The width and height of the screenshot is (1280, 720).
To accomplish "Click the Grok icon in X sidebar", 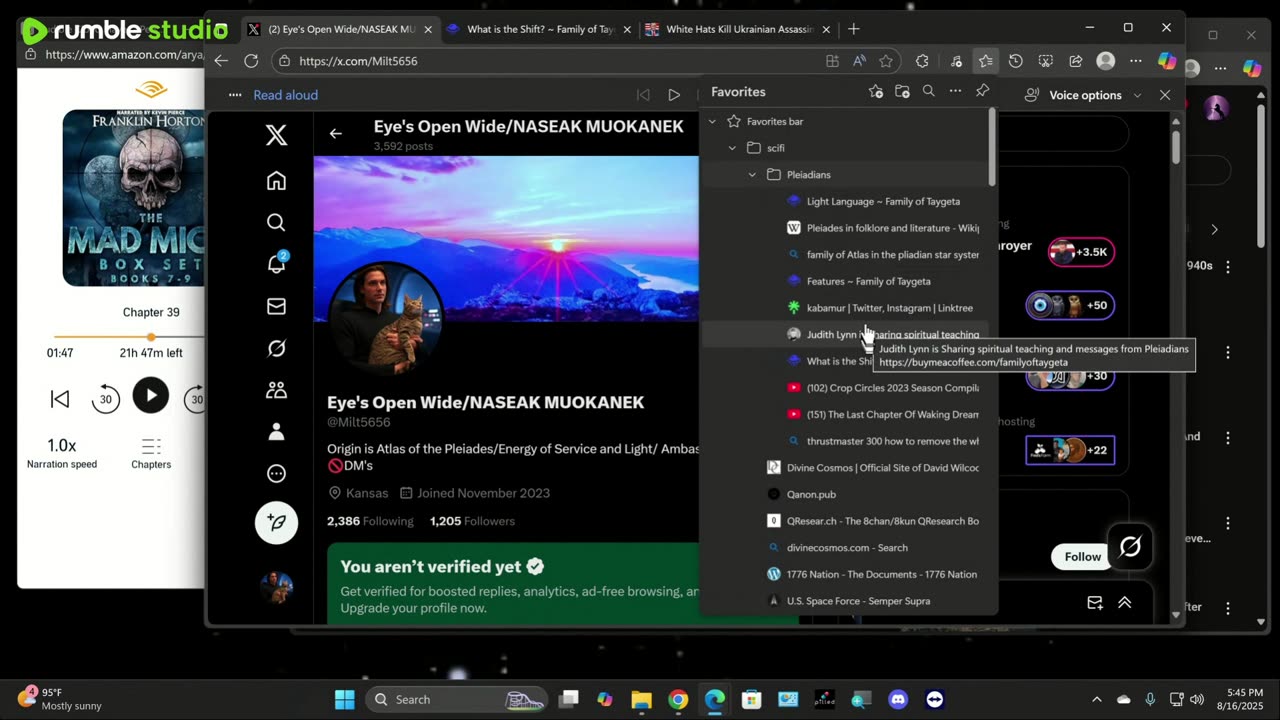I will [x=276, y=348].
